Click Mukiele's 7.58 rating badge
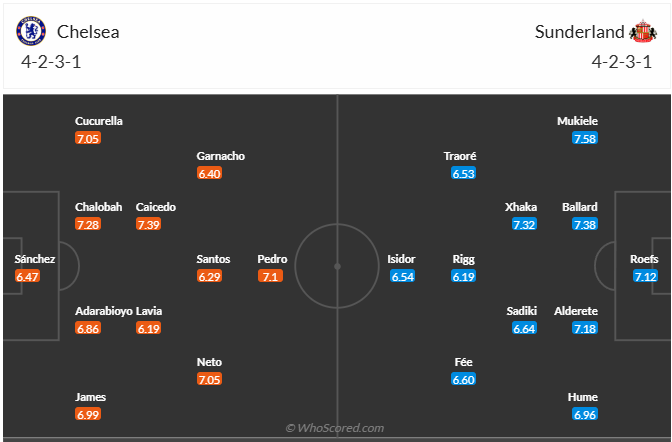The height and width of the screenshot is (442, 672). point(585,138)
